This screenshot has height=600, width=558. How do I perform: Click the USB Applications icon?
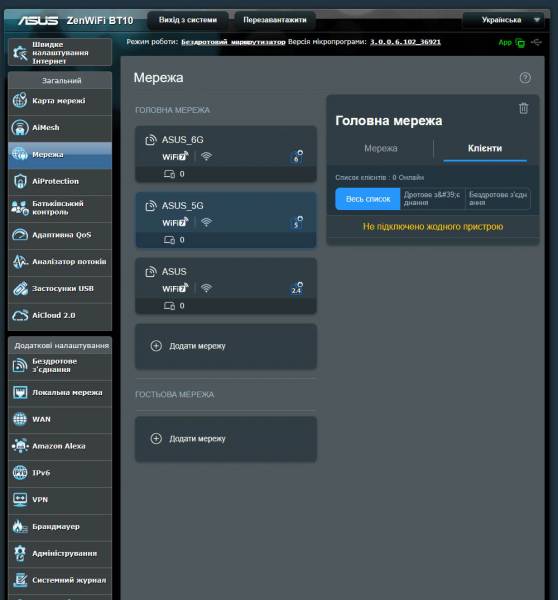[20, 289]
